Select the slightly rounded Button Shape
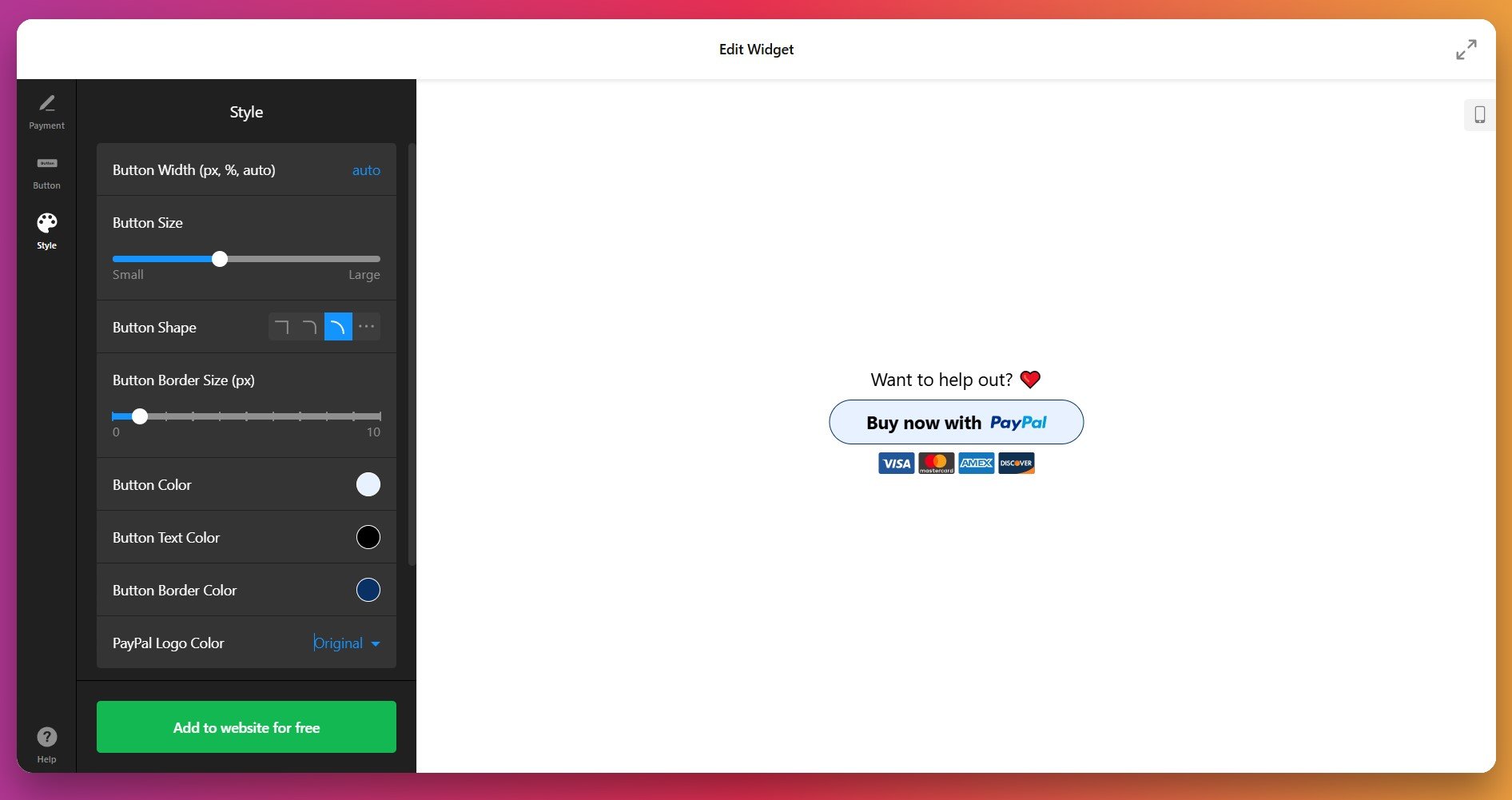This screenshot has width=1512, height=800. click(x=310, y=326)
